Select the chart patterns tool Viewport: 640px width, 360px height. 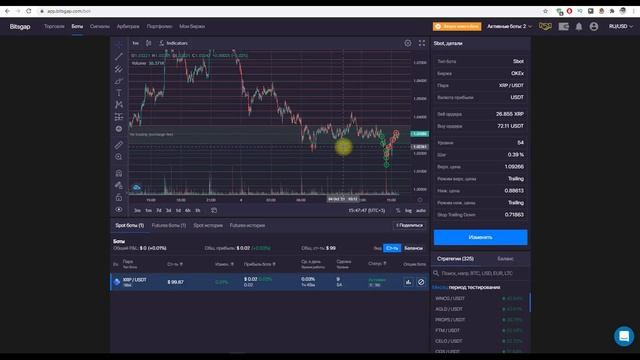pyautogui.click(x=119, y=104)
